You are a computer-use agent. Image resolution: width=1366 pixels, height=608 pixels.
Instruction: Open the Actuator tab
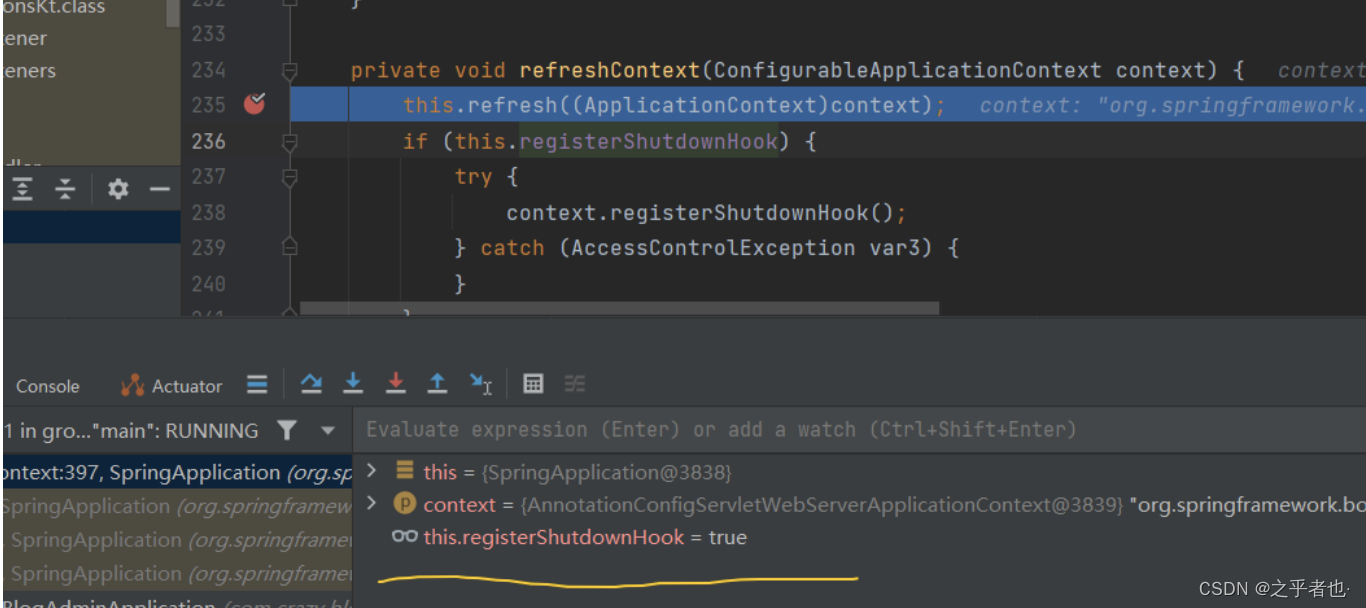click(185, 385)
